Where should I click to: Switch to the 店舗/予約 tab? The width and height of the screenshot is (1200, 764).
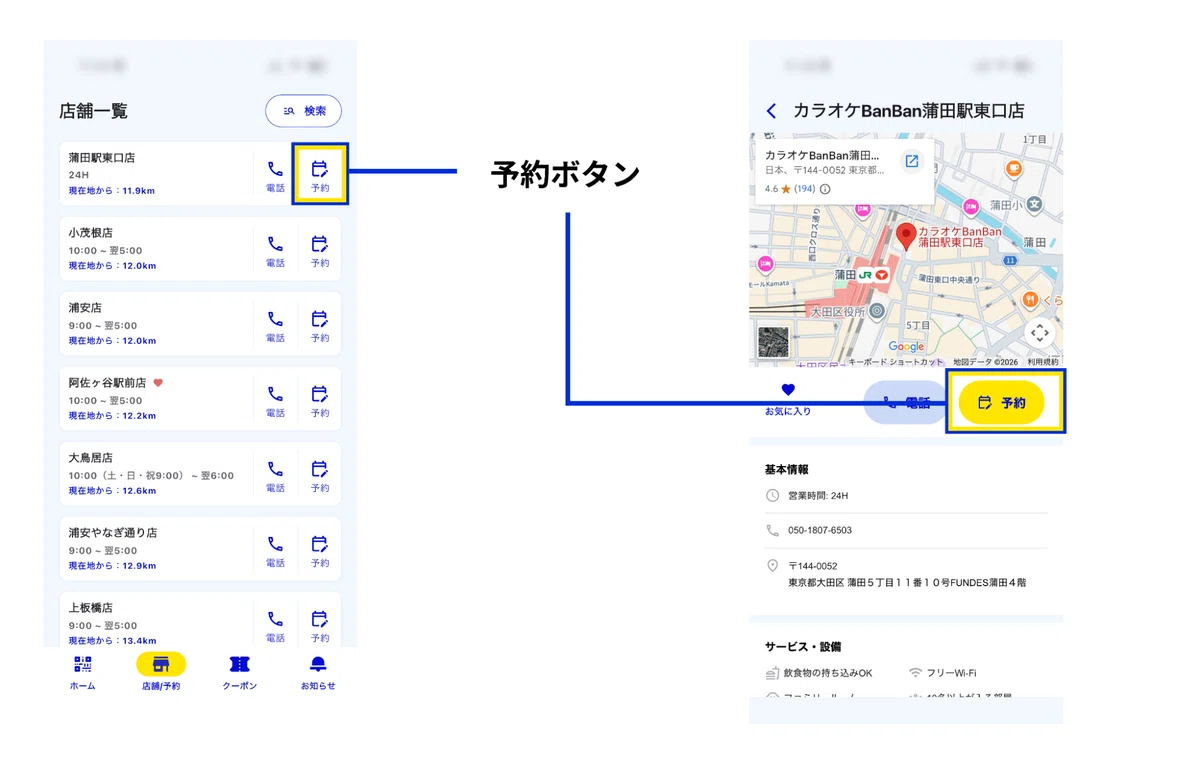click(161, 672)
